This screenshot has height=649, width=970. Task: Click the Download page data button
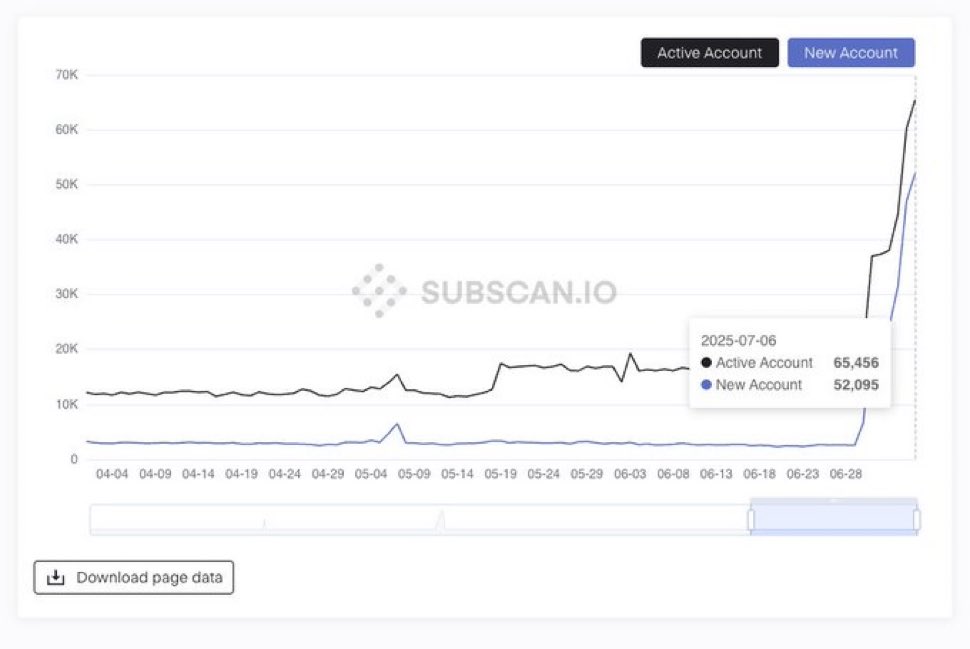[134, 577]
